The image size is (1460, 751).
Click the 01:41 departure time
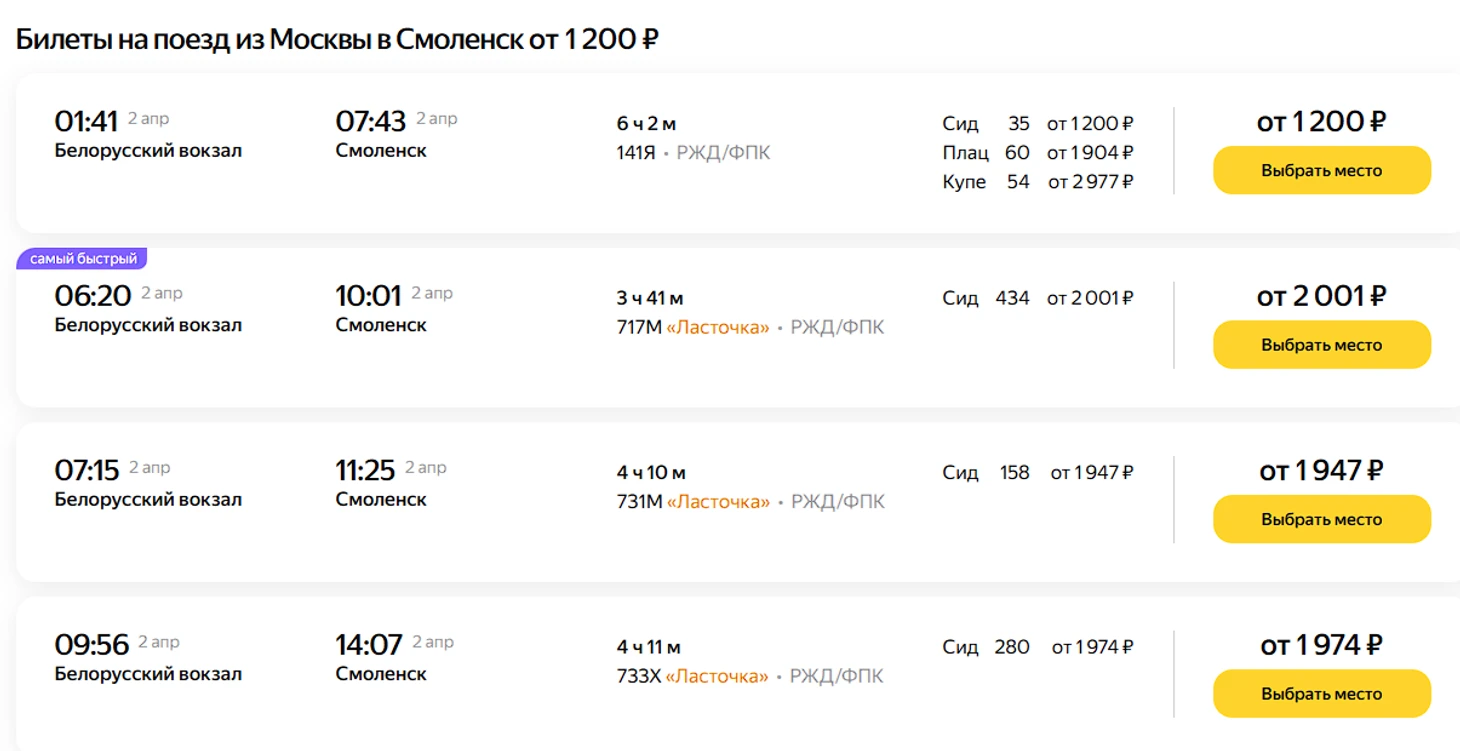[86, 122]
